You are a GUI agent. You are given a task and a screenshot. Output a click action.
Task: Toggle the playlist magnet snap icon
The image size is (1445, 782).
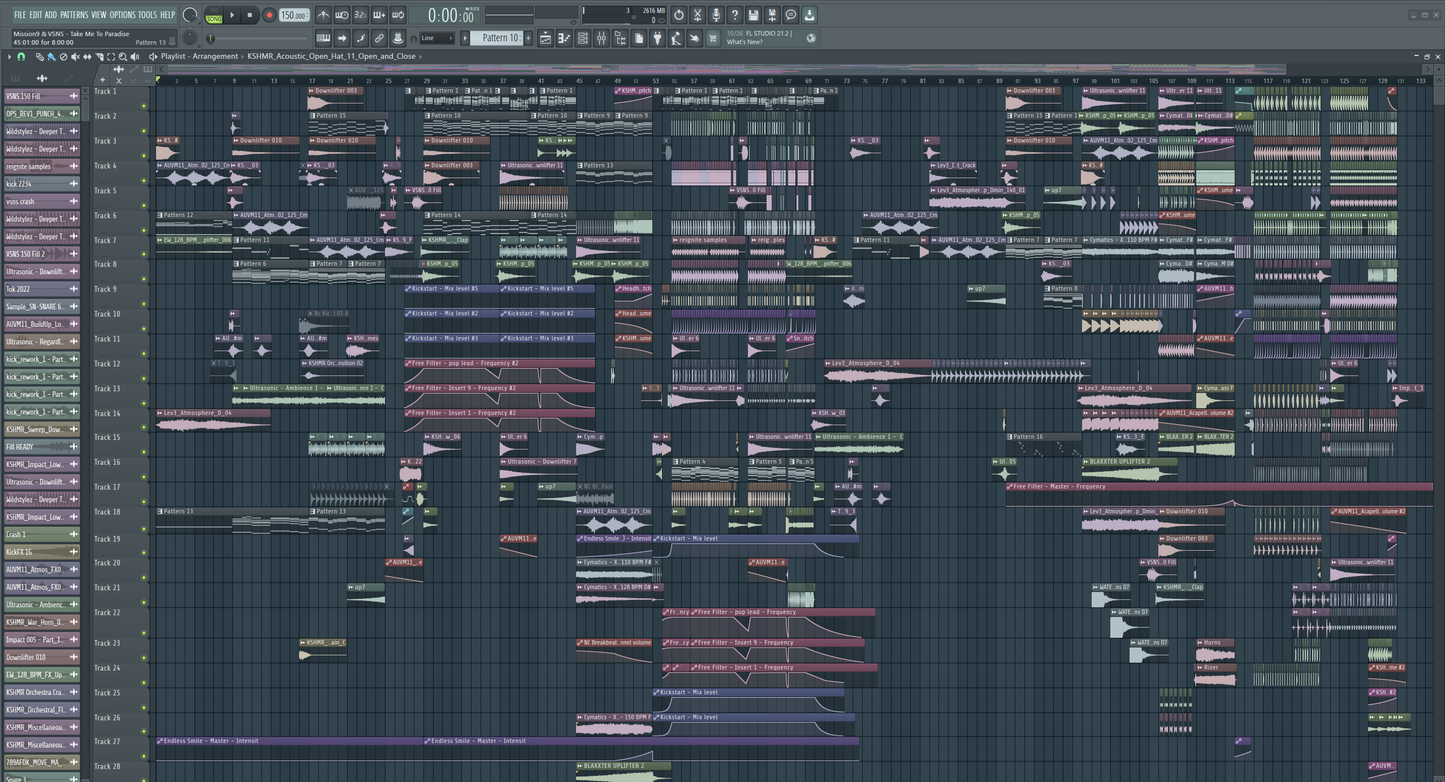[22, 57]
